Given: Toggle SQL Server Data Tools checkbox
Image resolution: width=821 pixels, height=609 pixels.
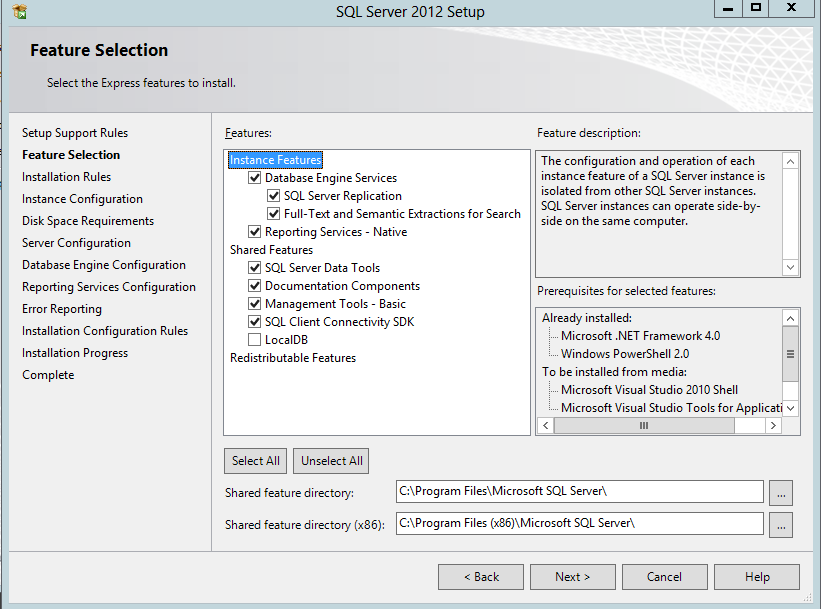Looking at the screenshot, I should tap(254, 268).
